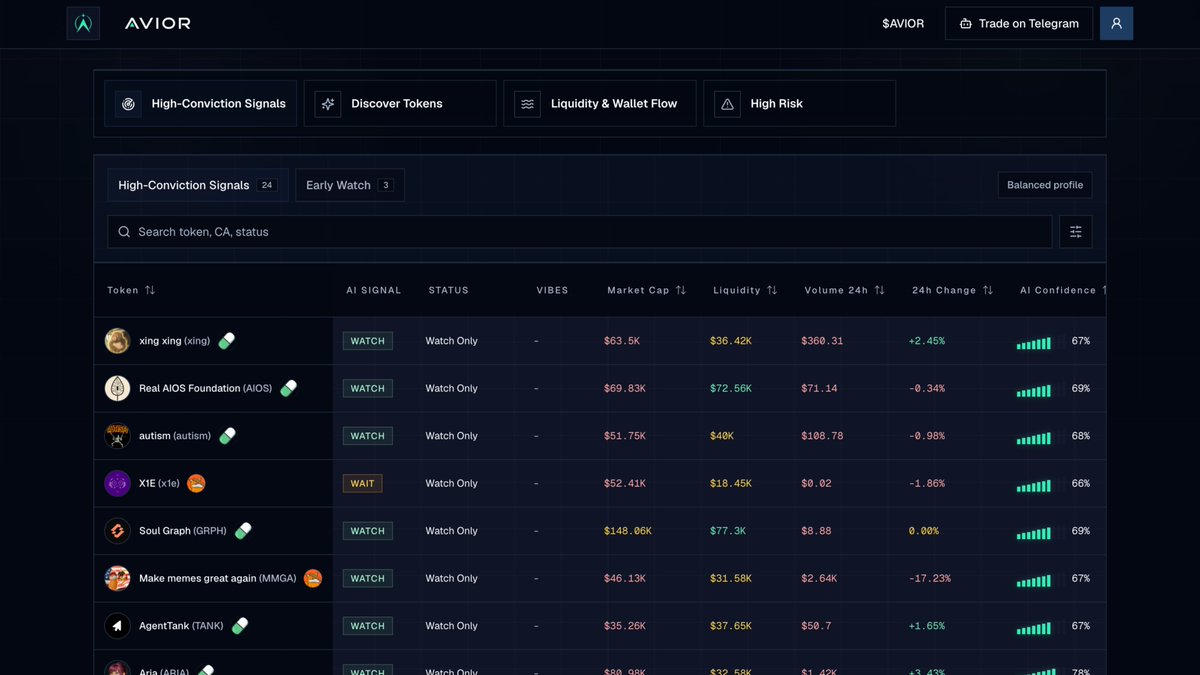The height and width of the screenshot is (675, 1200).
Task: Click the pill icon next to autism
Action: [x=228, y=436]
